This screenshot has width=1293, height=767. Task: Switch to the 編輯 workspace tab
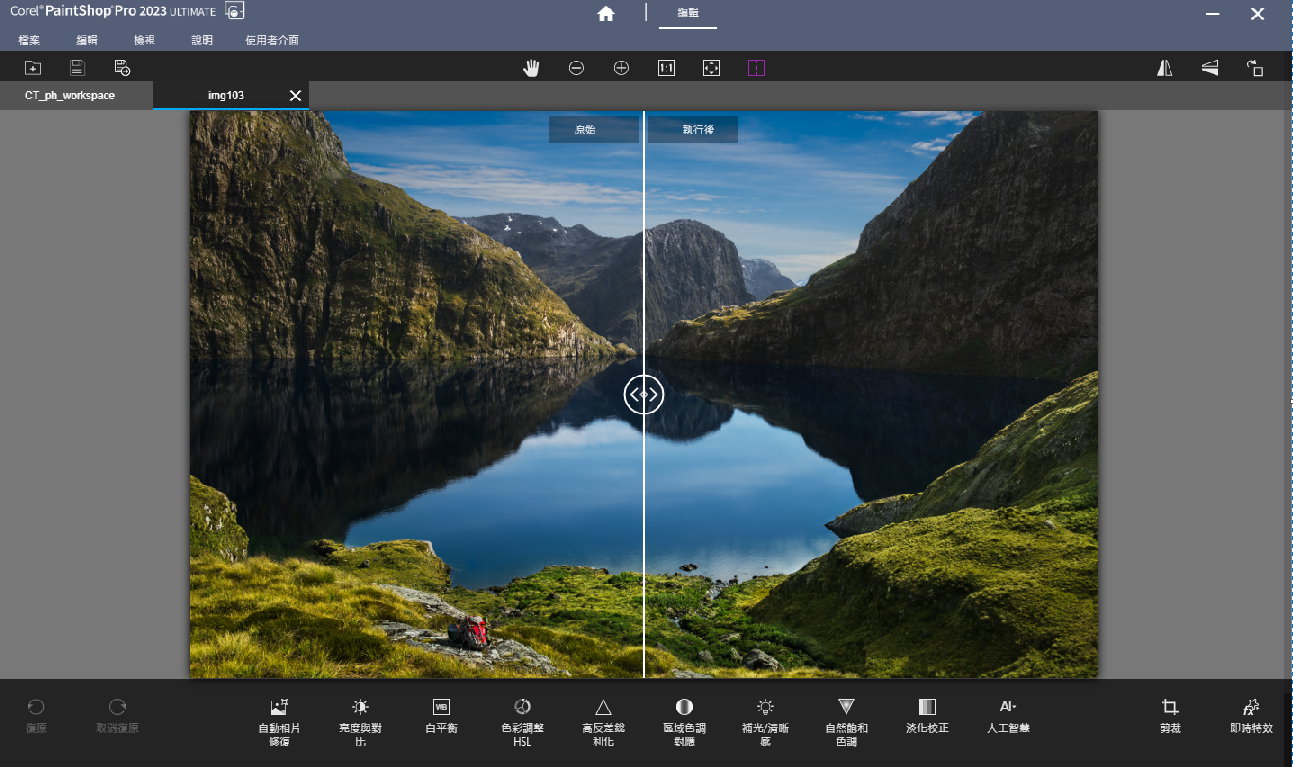[x=688, y=13]
